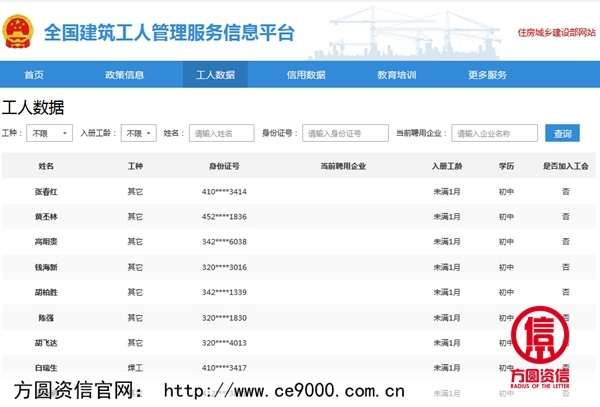The width and height of the screenshot is (600, 407).
Task: Click the 入册工龄 column header
Action: pyautogui.click(x=447, y=166)
